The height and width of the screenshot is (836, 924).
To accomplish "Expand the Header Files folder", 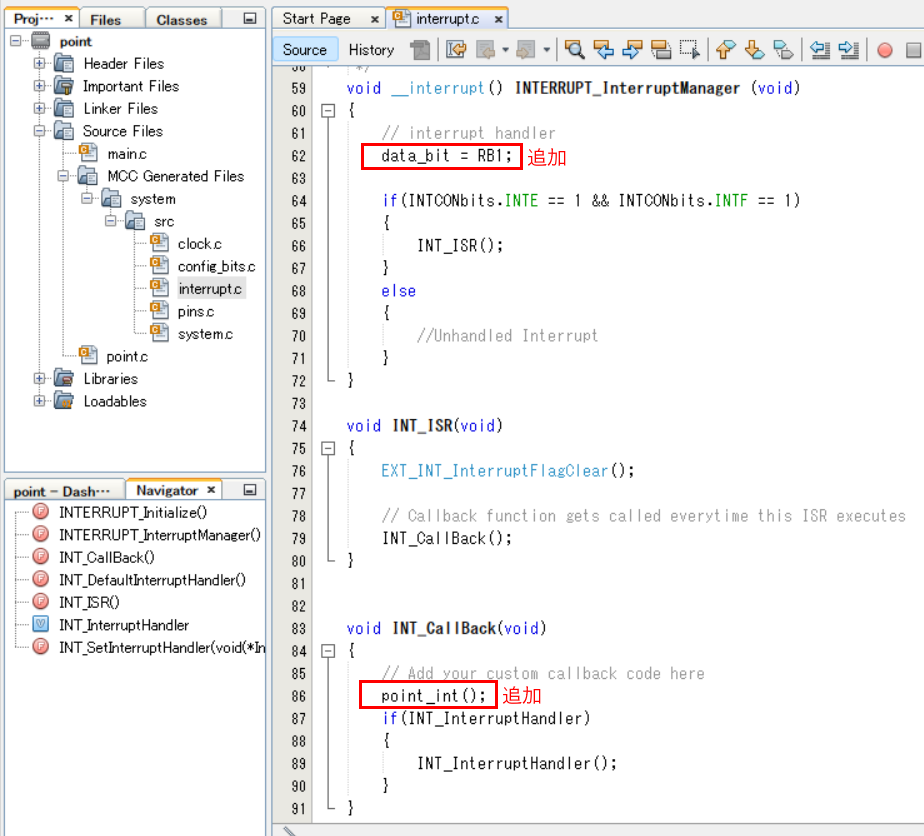I will (40, 64).
